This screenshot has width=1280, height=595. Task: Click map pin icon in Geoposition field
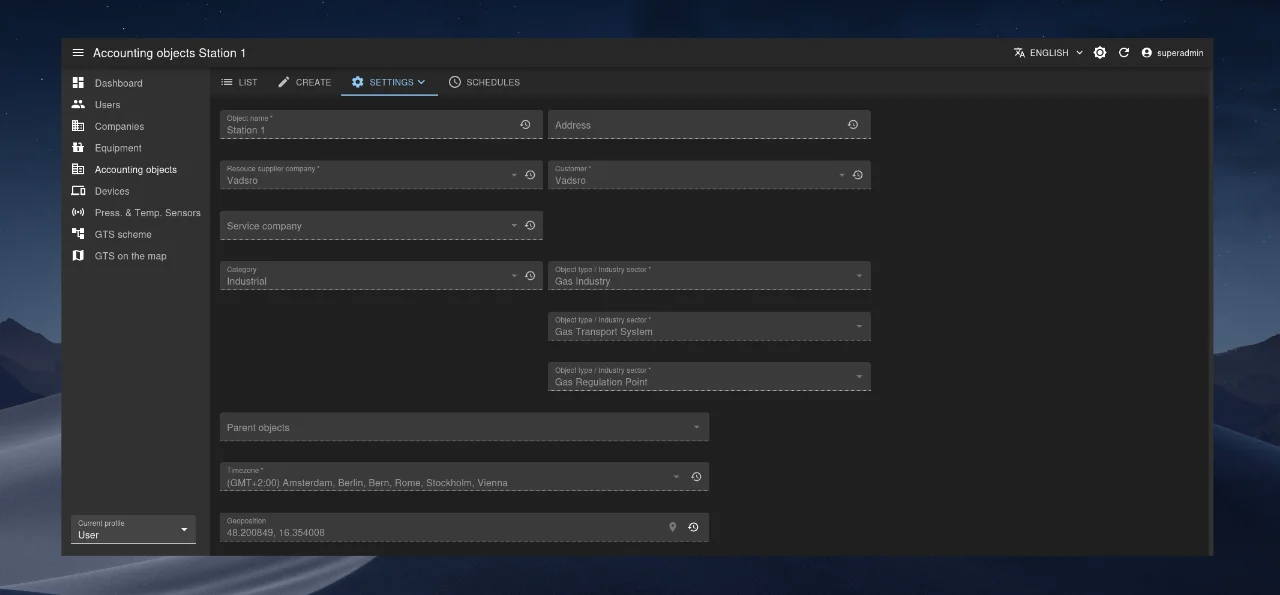pyautogui.click(x=673, y=527)
